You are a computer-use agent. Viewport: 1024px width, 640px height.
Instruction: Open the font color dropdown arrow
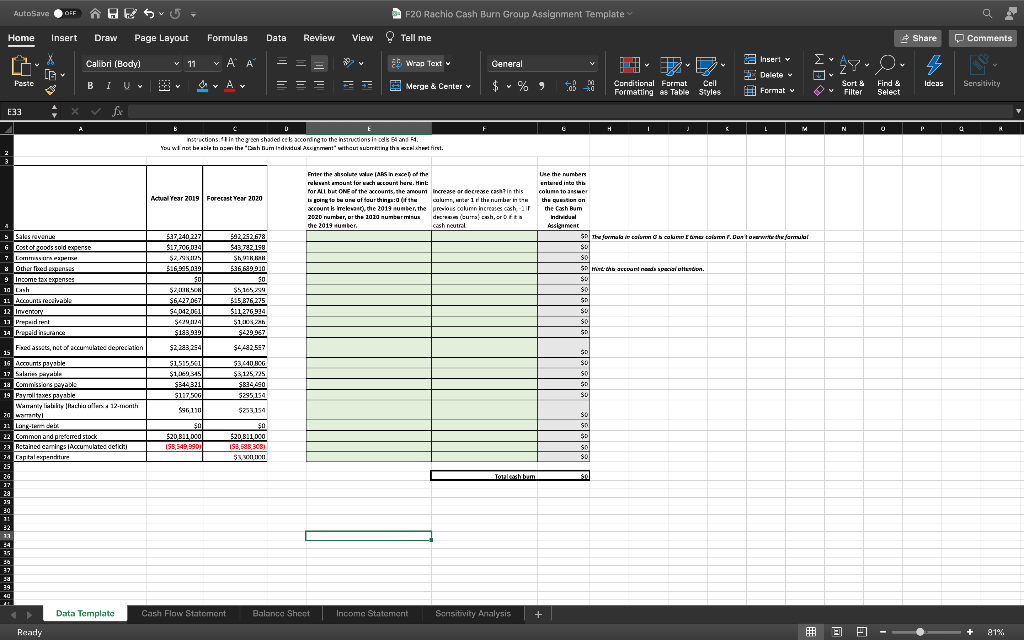[242, 86]
